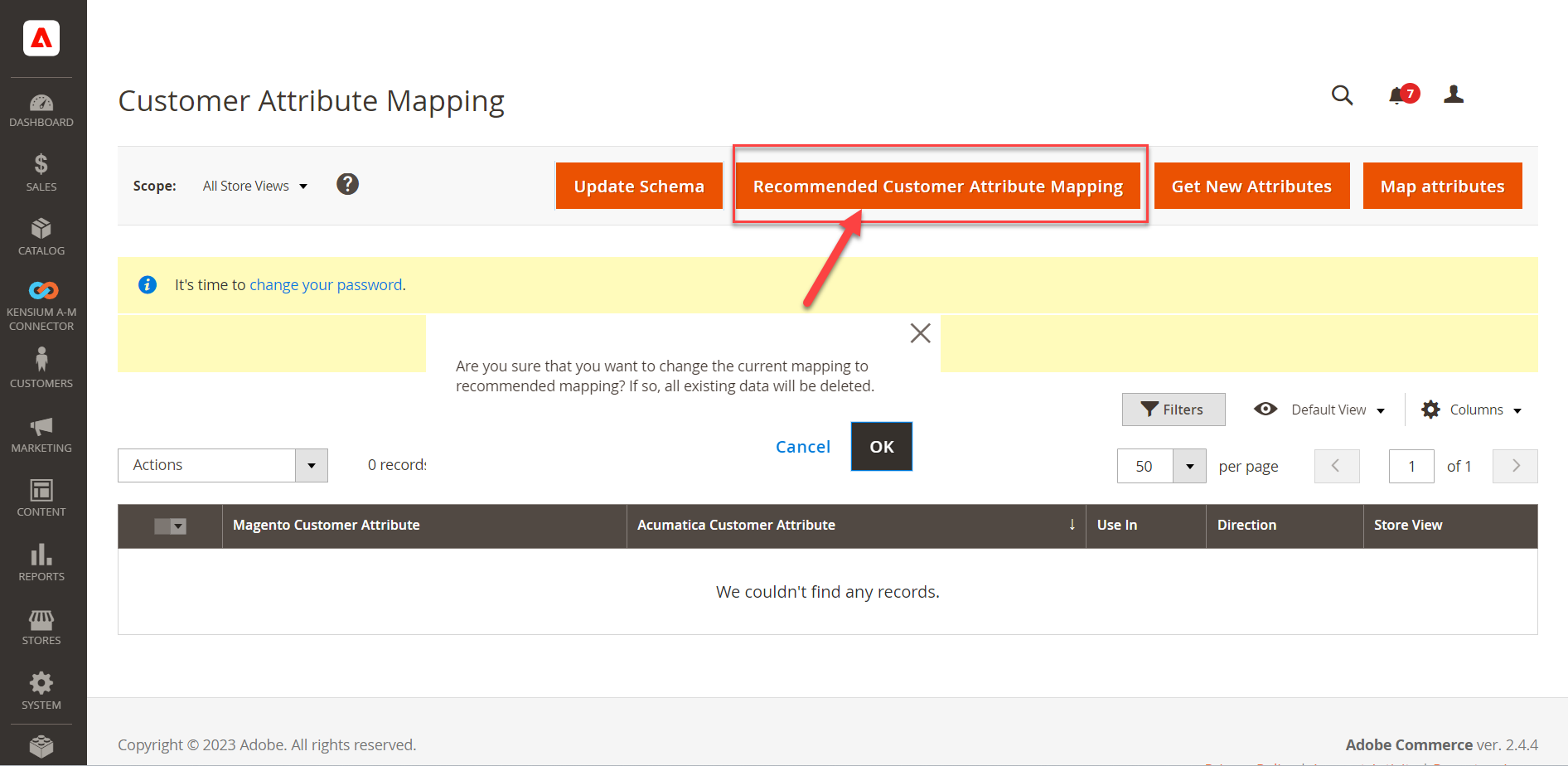Click the search magnifier icon

[x=1342, y=95]
